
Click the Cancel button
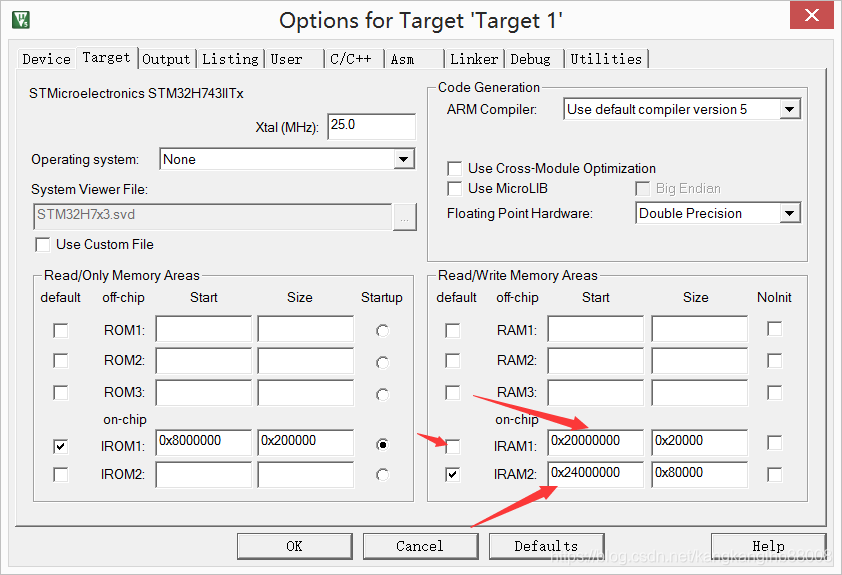click(x=420, y=546)
